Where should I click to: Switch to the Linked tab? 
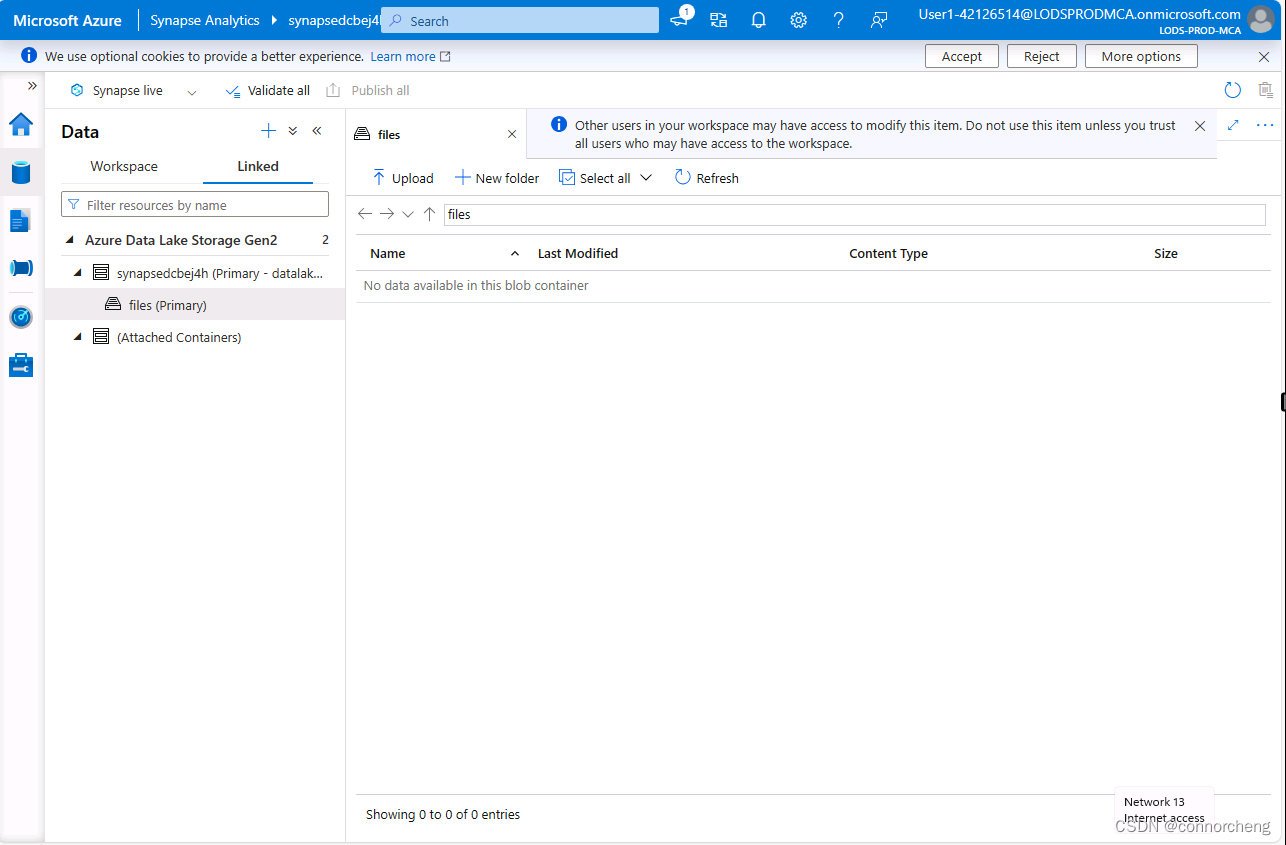(x=258, y=166)
